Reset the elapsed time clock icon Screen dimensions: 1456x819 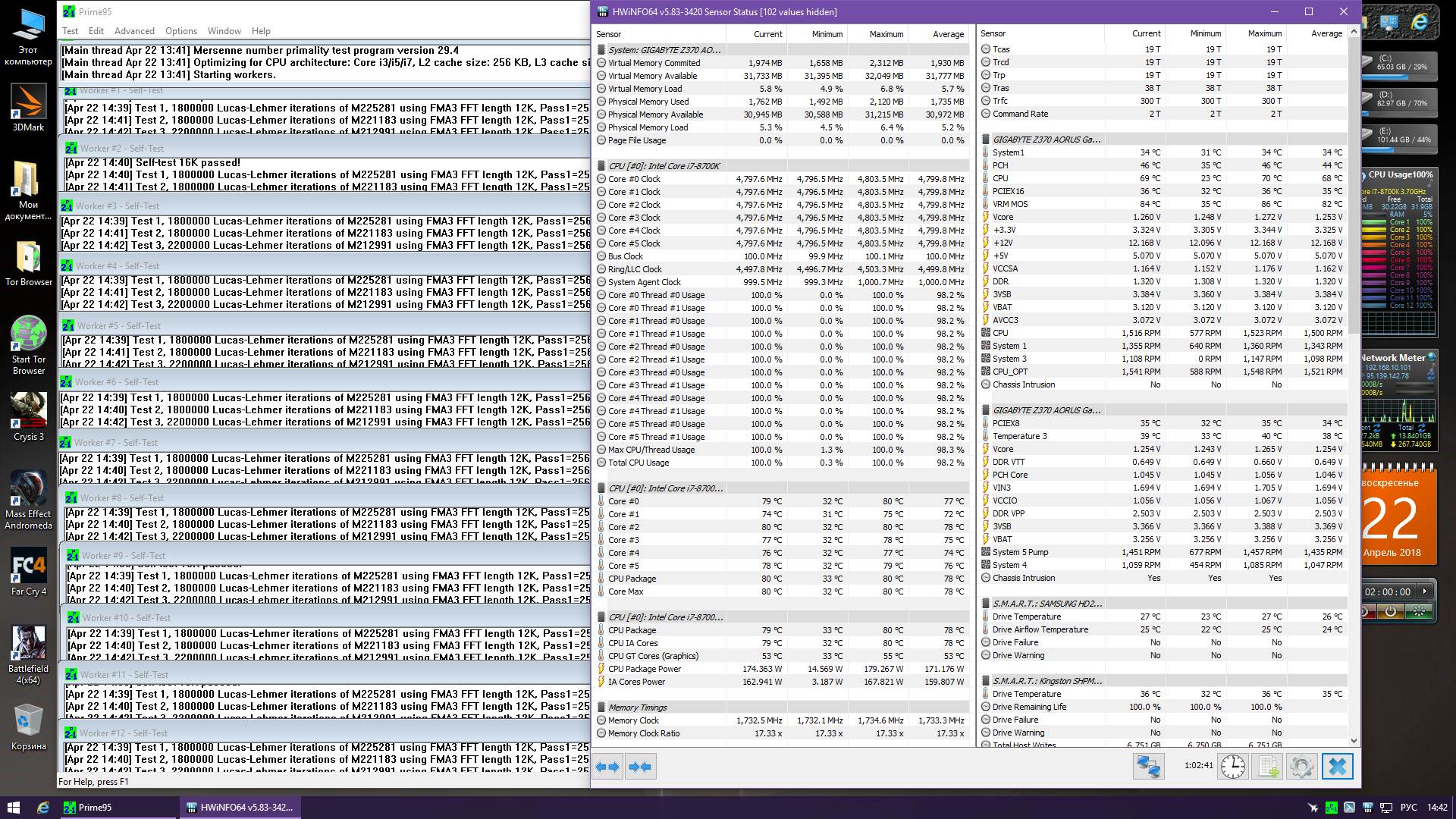point(1233,767)
